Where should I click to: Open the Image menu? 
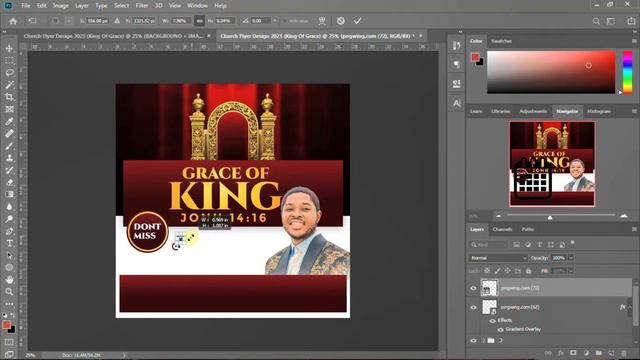coord(60,6)
